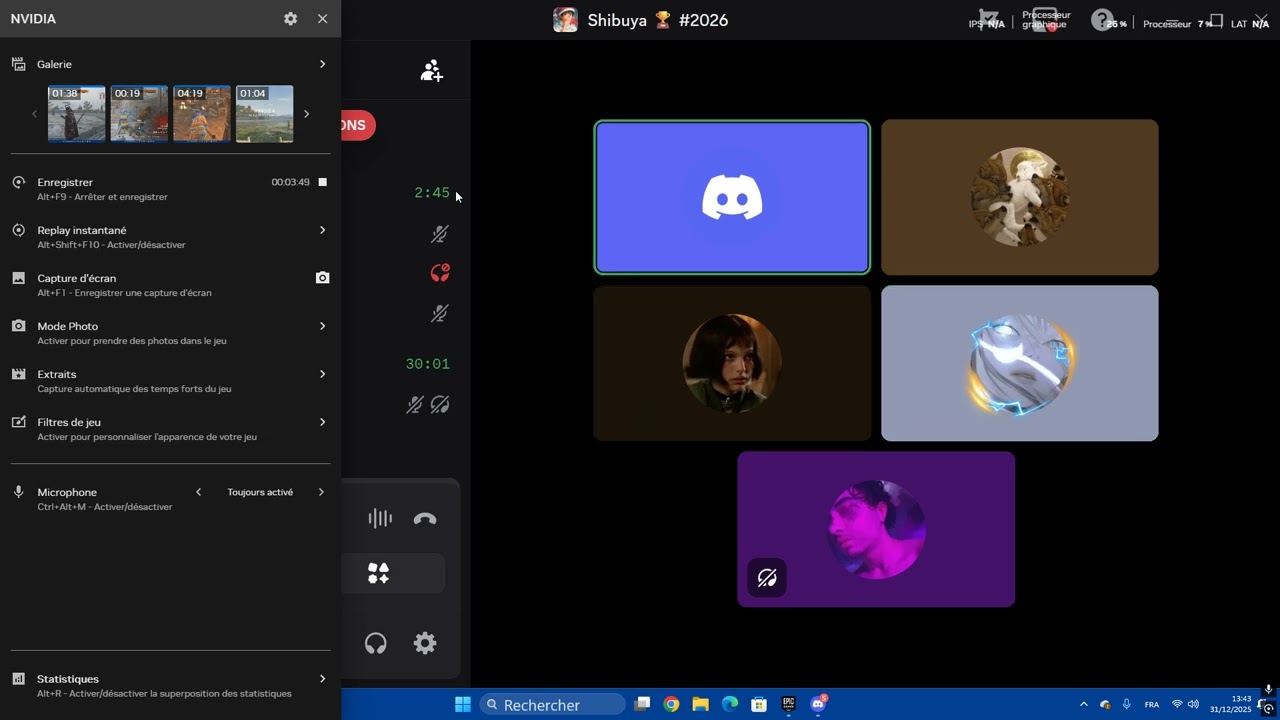Viewport: 1280px width, 720px height.
Task: Expand the Filtres de jeu entry
Action: coord(322,422)
